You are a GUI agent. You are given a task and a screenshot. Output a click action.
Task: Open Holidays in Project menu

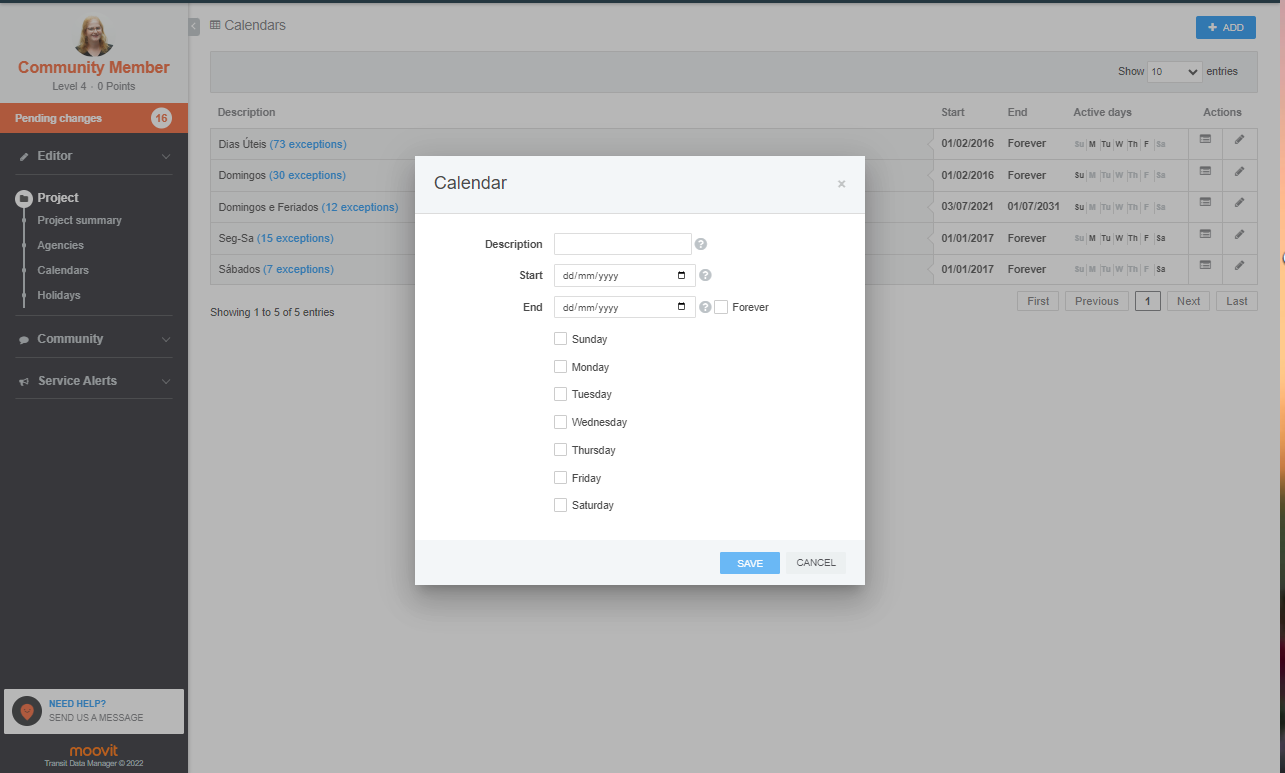point(59,295)
